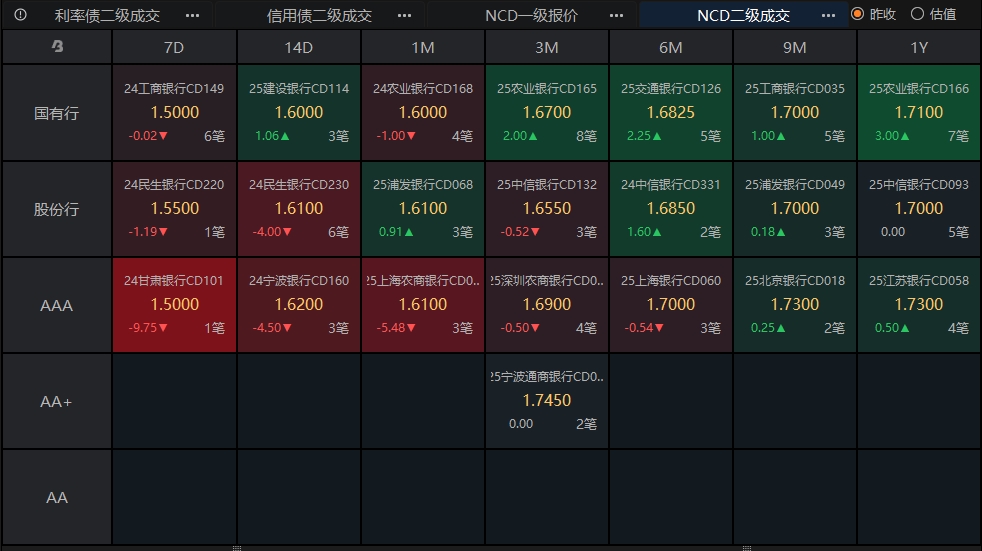Viewport: 982px width, 551px height.
Task: Open the 24民生银行CD220 cell
Action: point(174,209)
